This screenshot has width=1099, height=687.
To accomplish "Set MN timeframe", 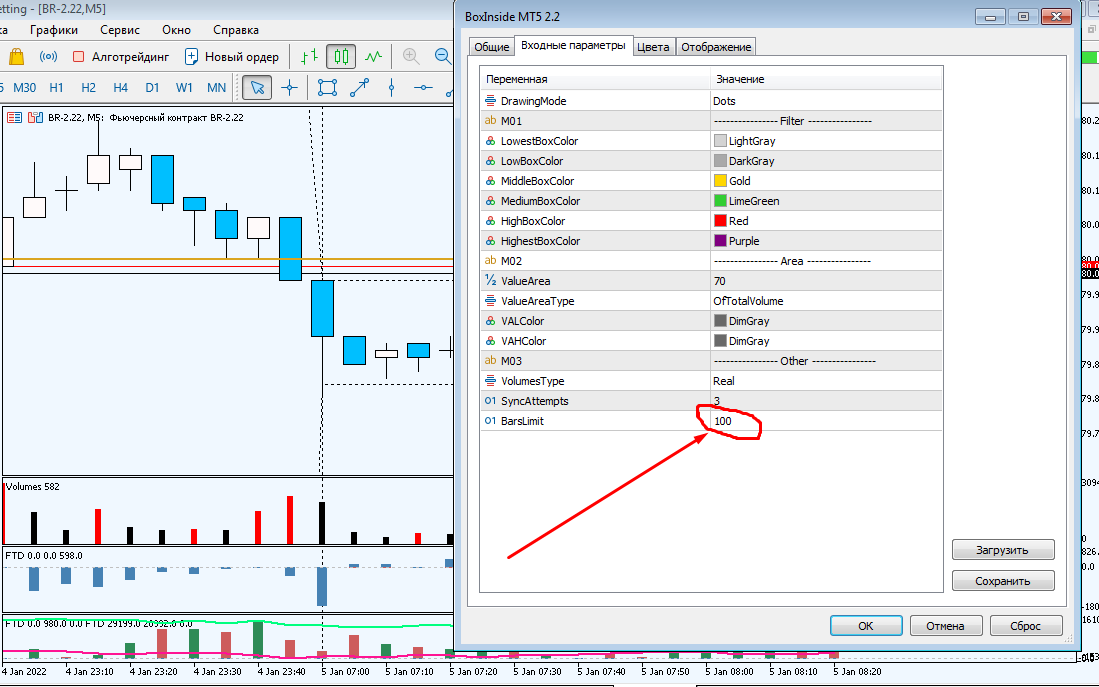I will 217,88.
